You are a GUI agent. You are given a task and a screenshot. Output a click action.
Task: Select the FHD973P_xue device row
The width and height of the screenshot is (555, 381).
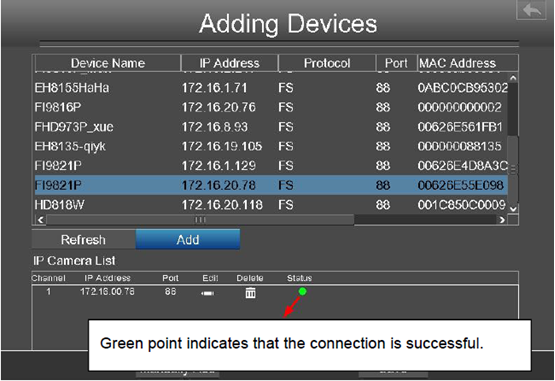pos(271,127)
